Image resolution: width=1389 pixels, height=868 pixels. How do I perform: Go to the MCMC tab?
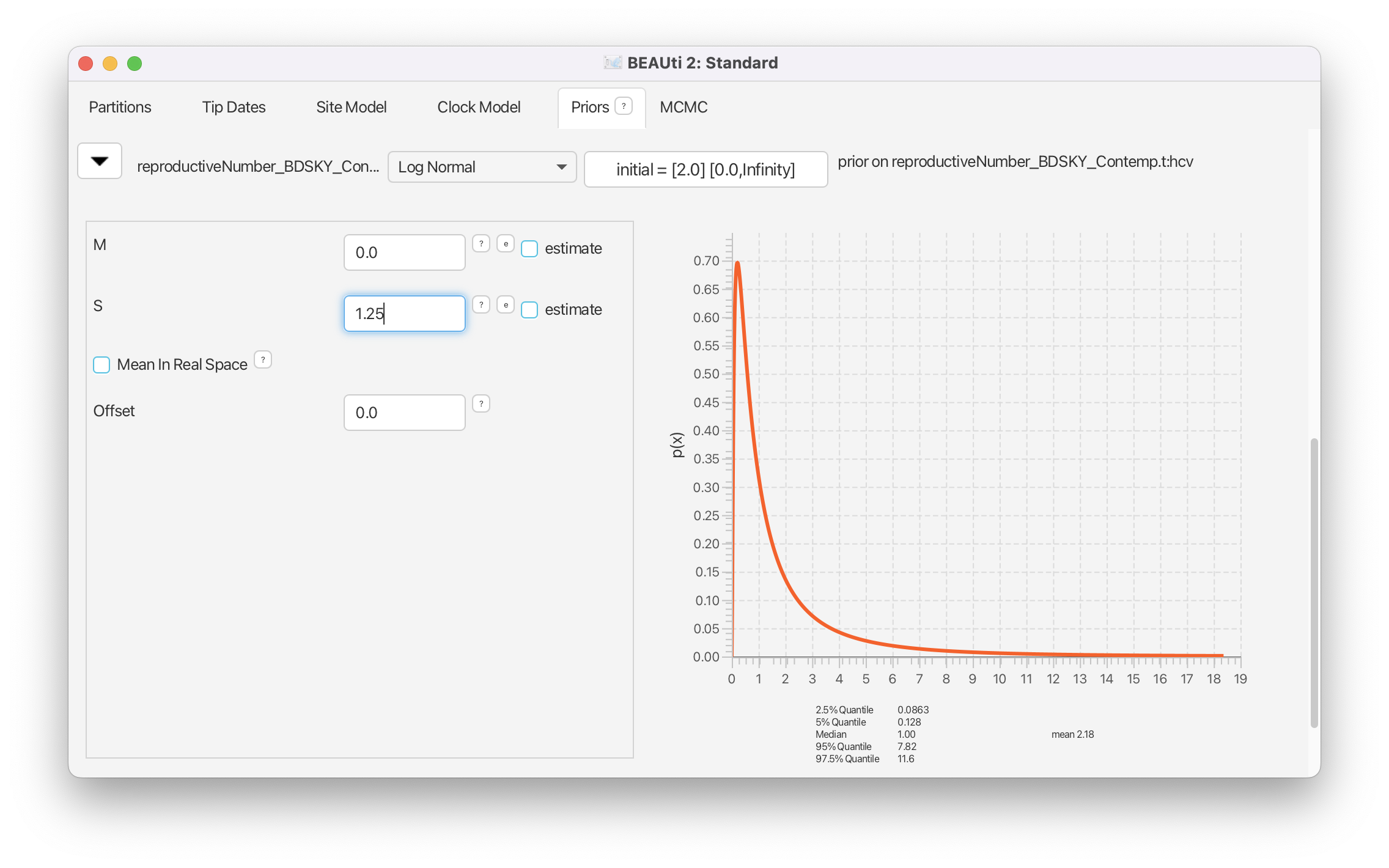coord(683,107)
